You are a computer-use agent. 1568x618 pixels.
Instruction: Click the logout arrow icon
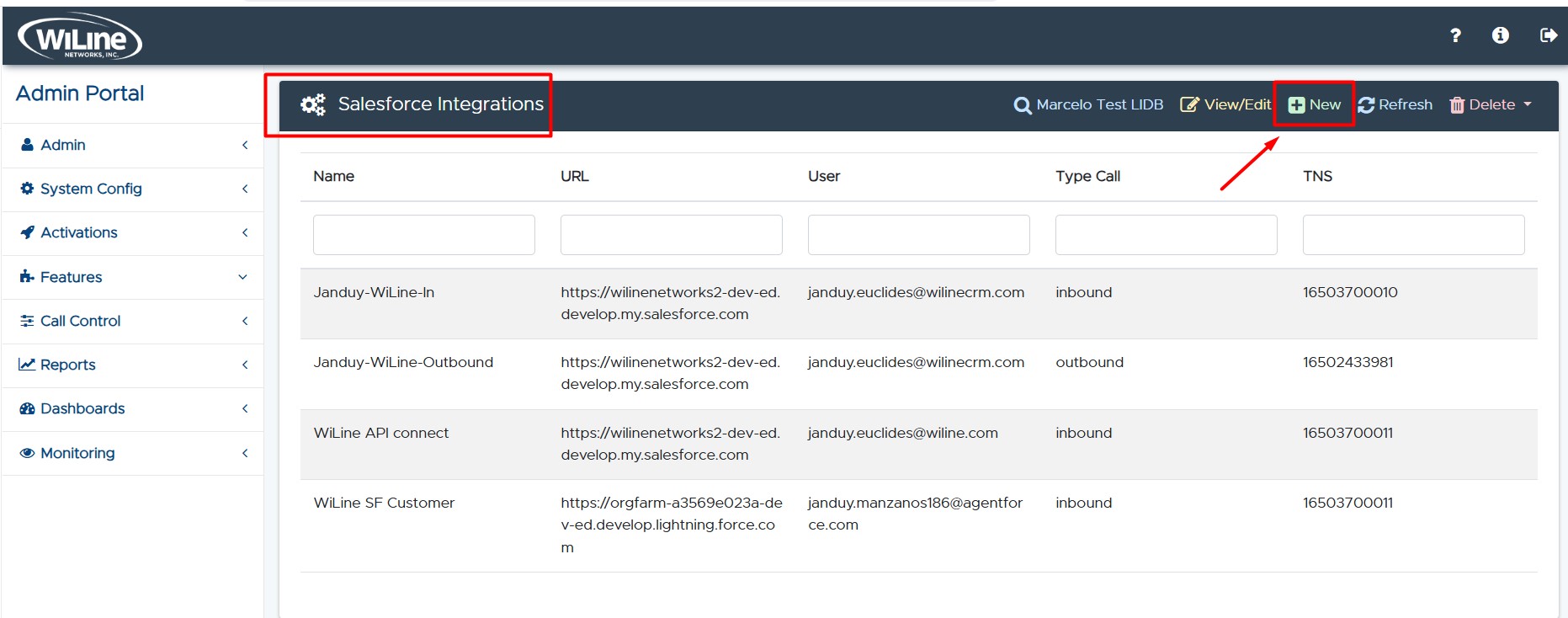point(1548,35)
